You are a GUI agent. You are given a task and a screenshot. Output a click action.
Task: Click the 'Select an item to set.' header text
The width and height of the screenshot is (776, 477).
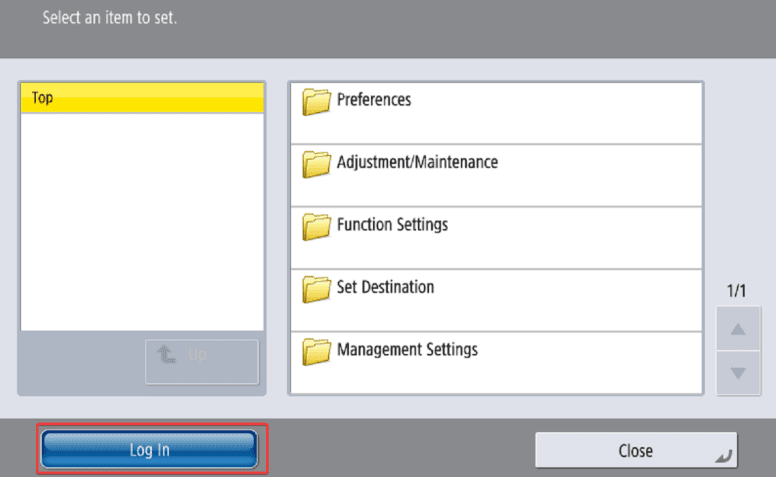[110, 18]
